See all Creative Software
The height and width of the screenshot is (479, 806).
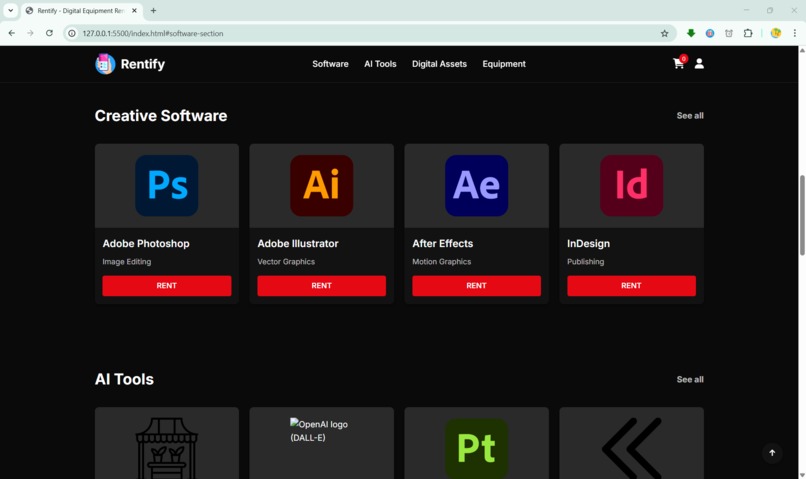(x=690, y=116)
